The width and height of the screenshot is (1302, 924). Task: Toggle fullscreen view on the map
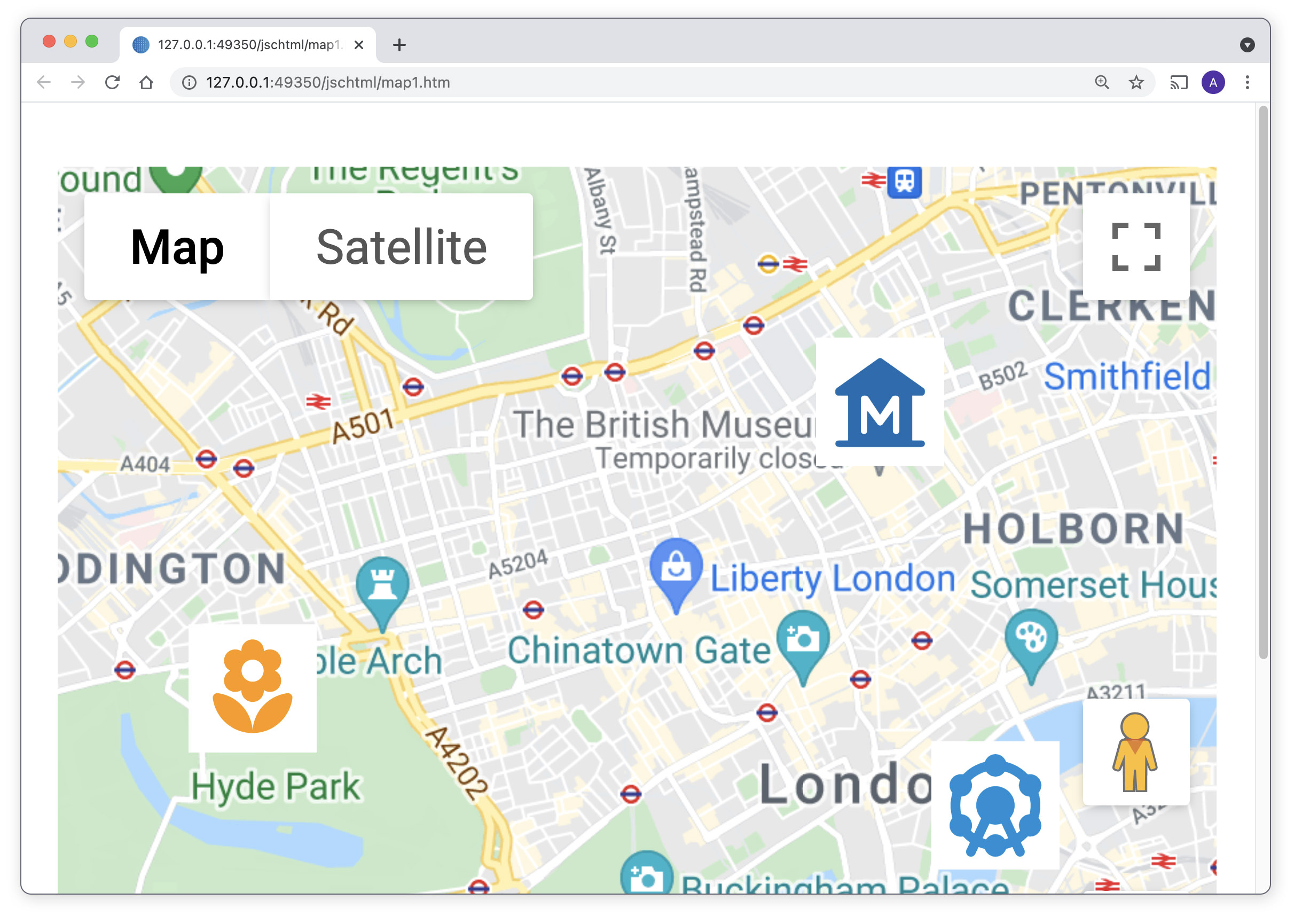[1135, 247]
